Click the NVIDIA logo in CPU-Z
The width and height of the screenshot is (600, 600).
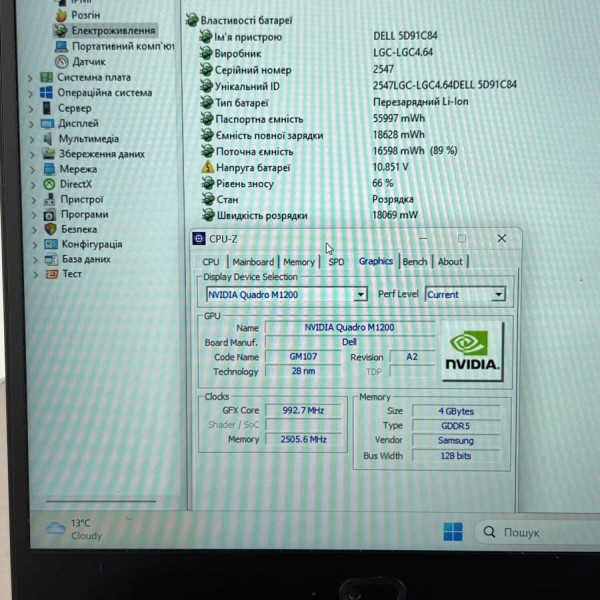[473, 351]
